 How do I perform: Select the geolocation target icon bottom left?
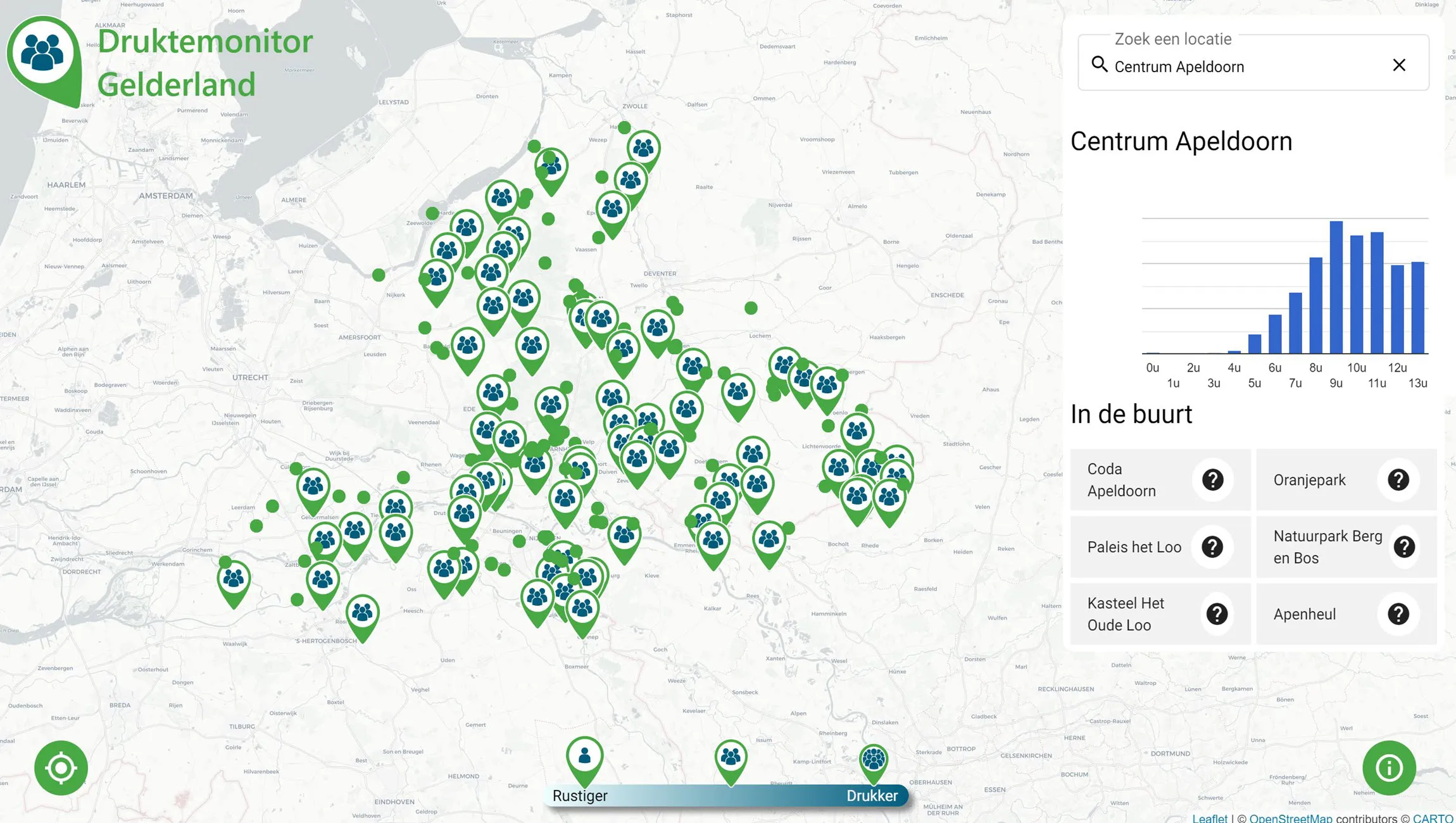click(x=60, y=767)
